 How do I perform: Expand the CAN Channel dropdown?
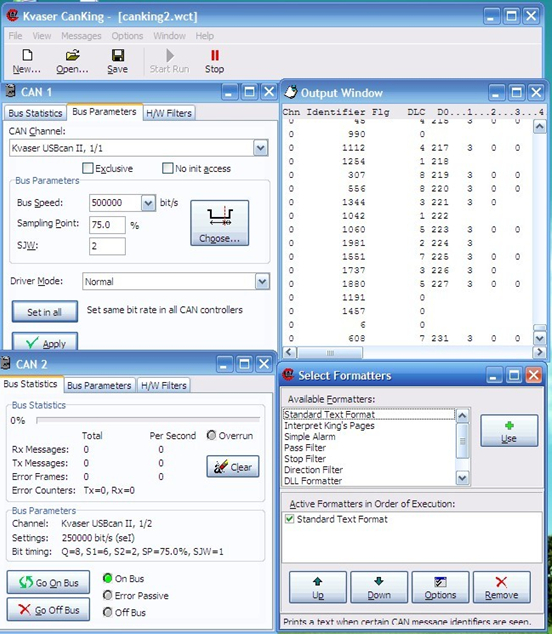(x=260, y=148)
